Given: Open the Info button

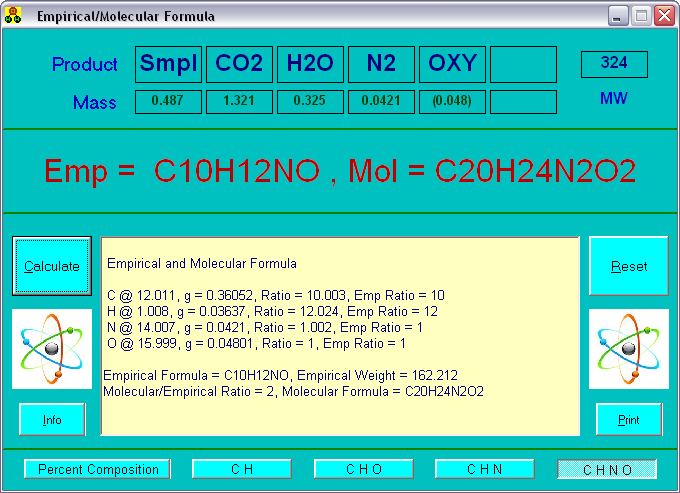Looking at the screenshot, I should click(52, 419).
